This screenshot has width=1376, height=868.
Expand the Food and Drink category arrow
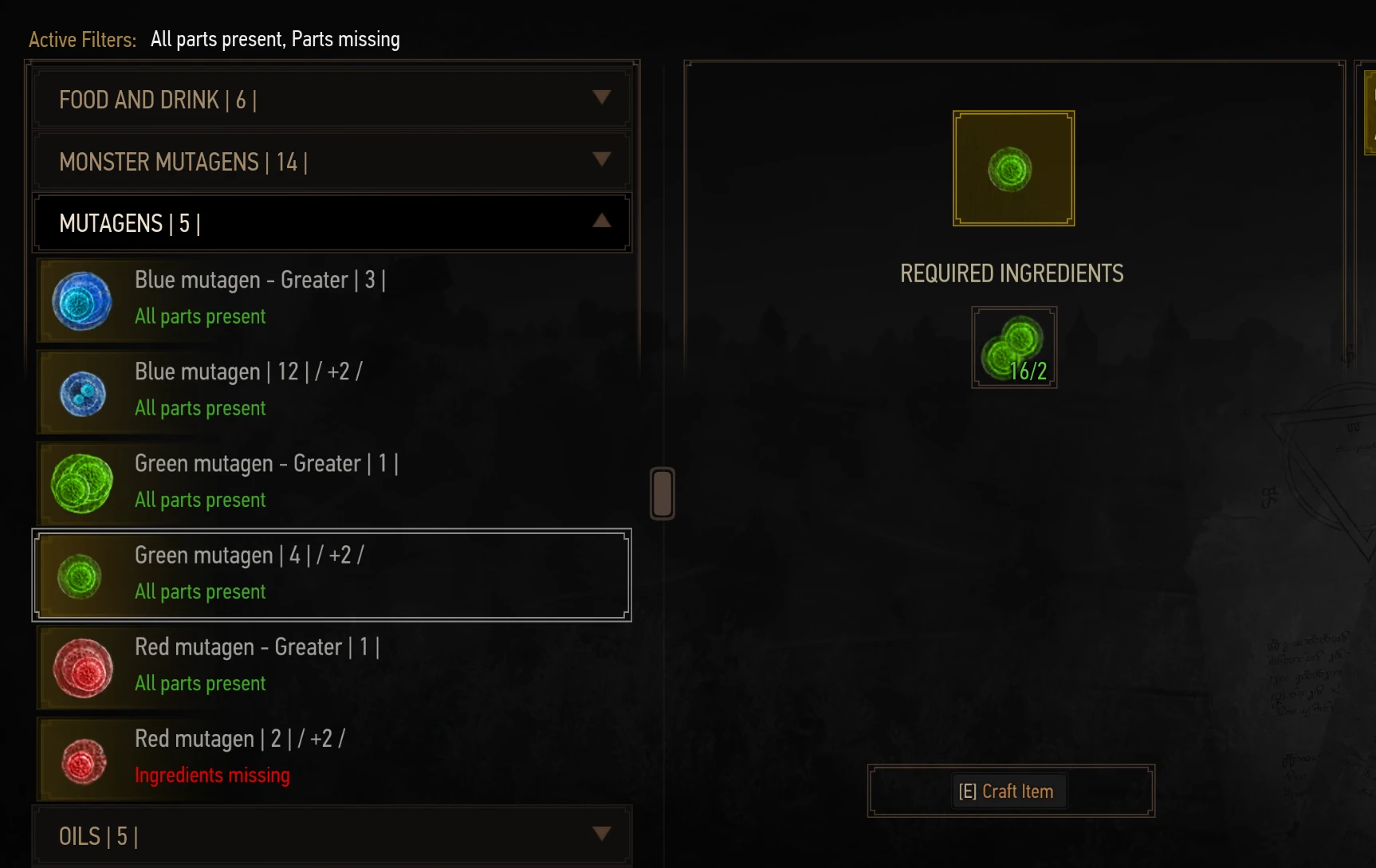(x=602, y=97)
